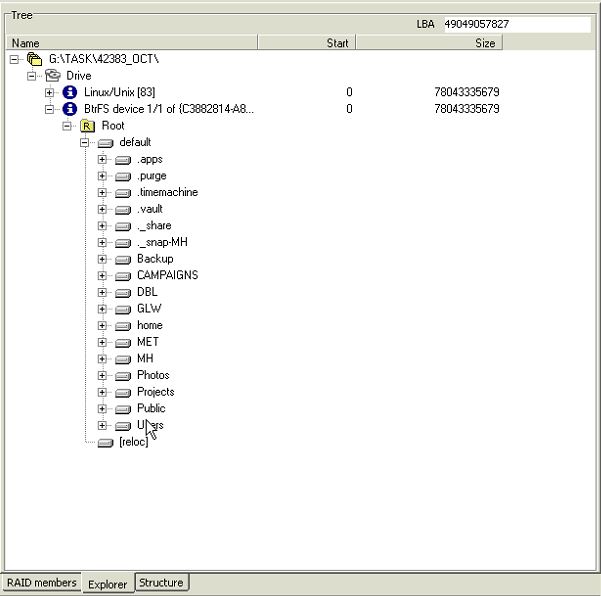Click the .apps drive icon
This screenshot has height=596, width=601.
[123, 160]
